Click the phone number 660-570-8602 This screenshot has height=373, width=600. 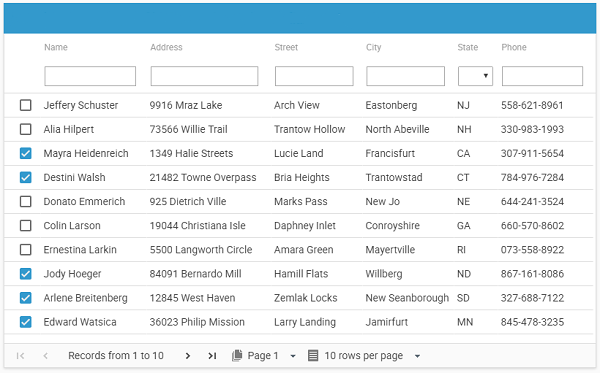(532, 226)
